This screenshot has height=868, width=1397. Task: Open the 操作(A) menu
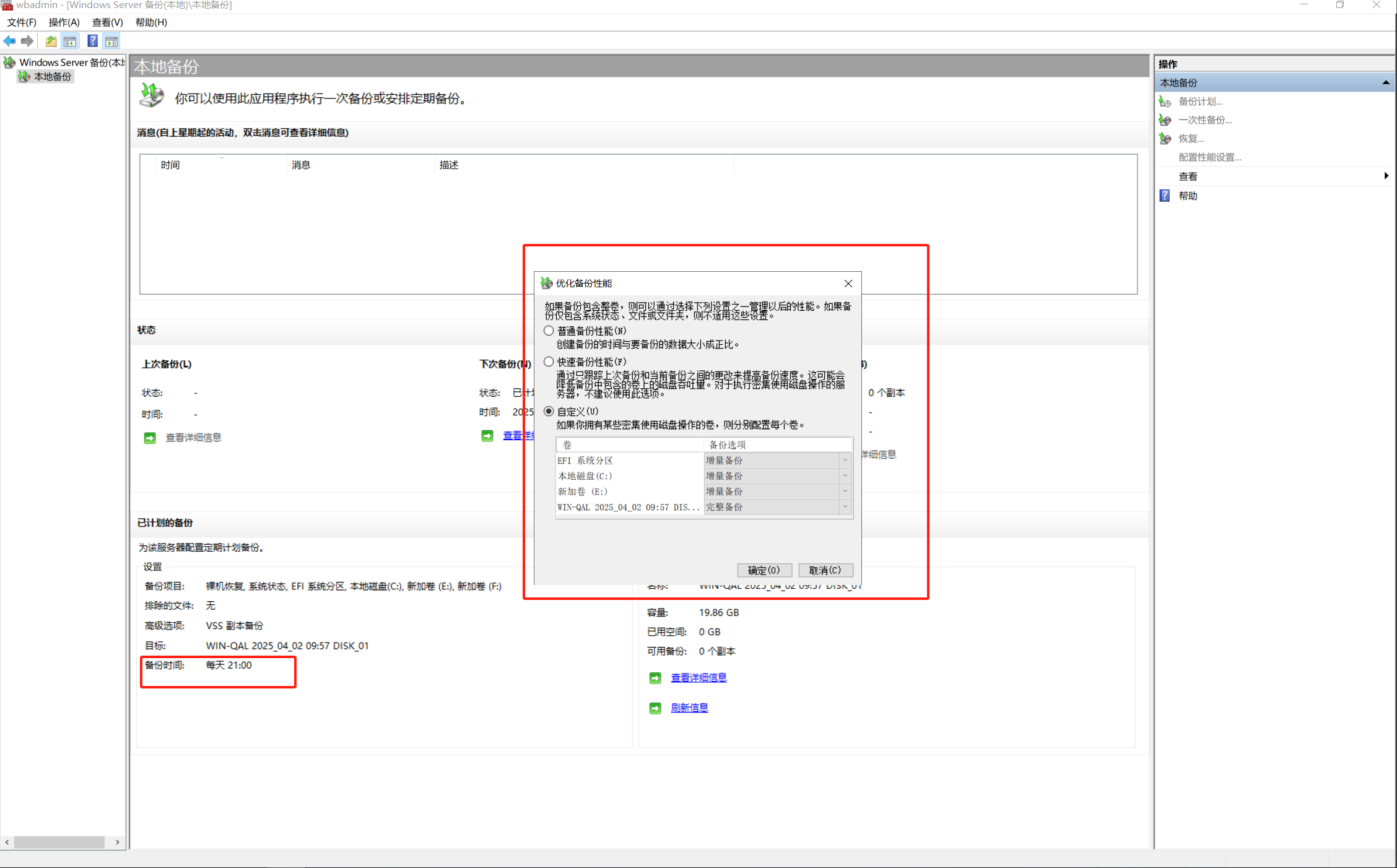64,22
